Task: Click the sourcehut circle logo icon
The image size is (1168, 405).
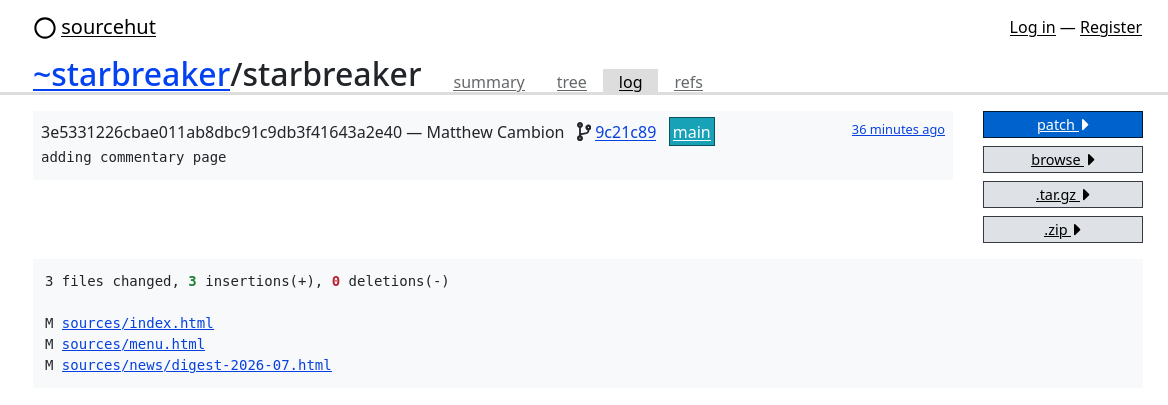Action: click(x=45, y=28)
